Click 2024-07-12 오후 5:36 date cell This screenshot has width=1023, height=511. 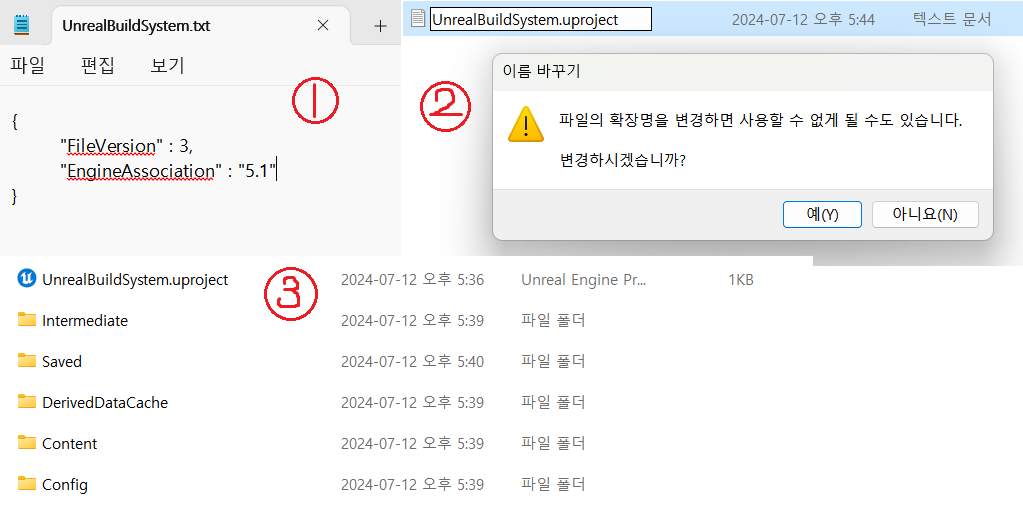[412, 280]
